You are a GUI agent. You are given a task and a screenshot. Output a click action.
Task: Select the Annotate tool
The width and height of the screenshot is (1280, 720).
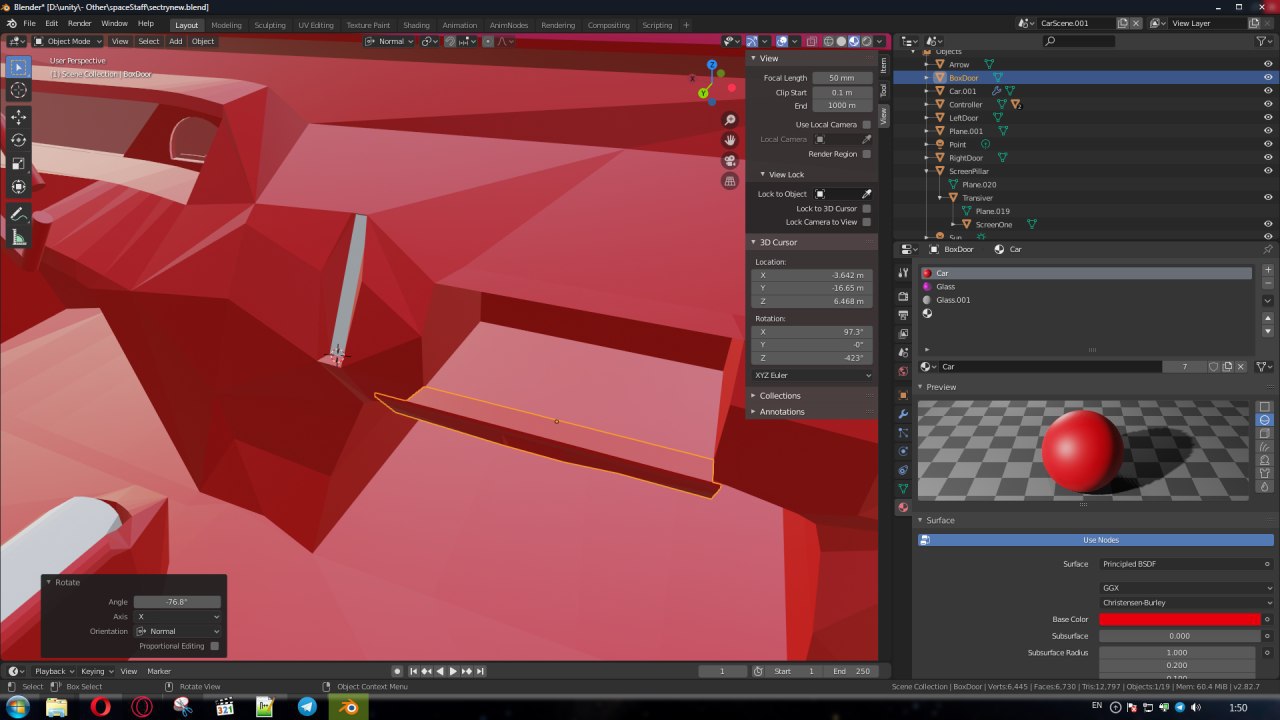pos(18,214)
